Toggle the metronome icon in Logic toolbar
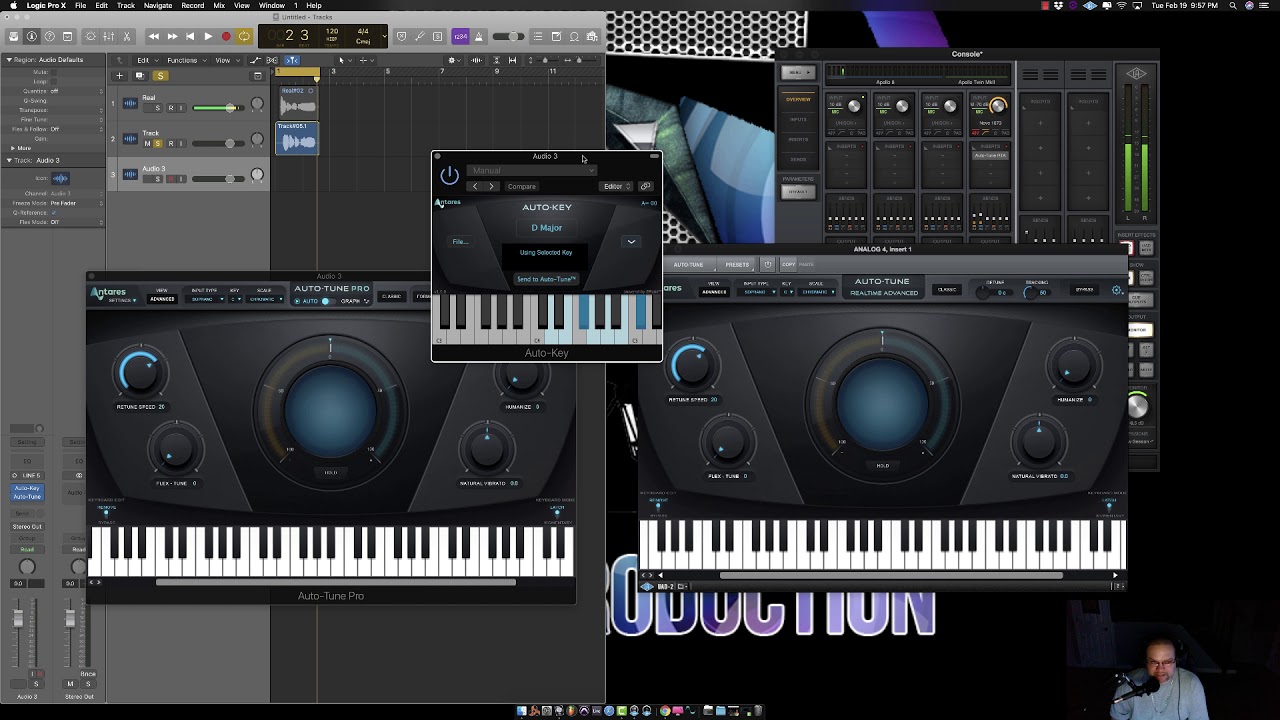Screen dimensions: 1280x720 [x=478, y=37]
